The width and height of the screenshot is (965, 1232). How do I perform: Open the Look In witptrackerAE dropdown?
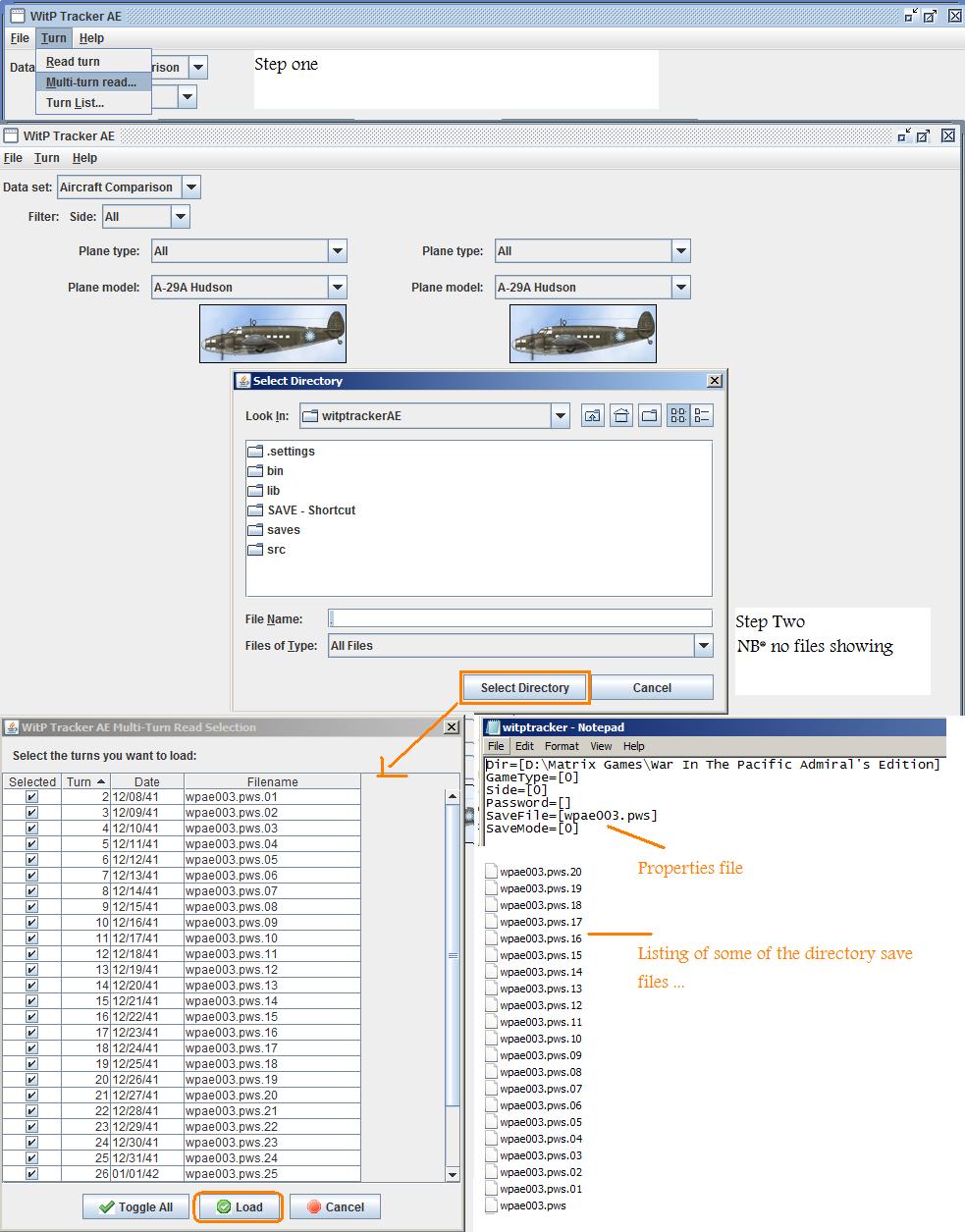click(561, 416)
